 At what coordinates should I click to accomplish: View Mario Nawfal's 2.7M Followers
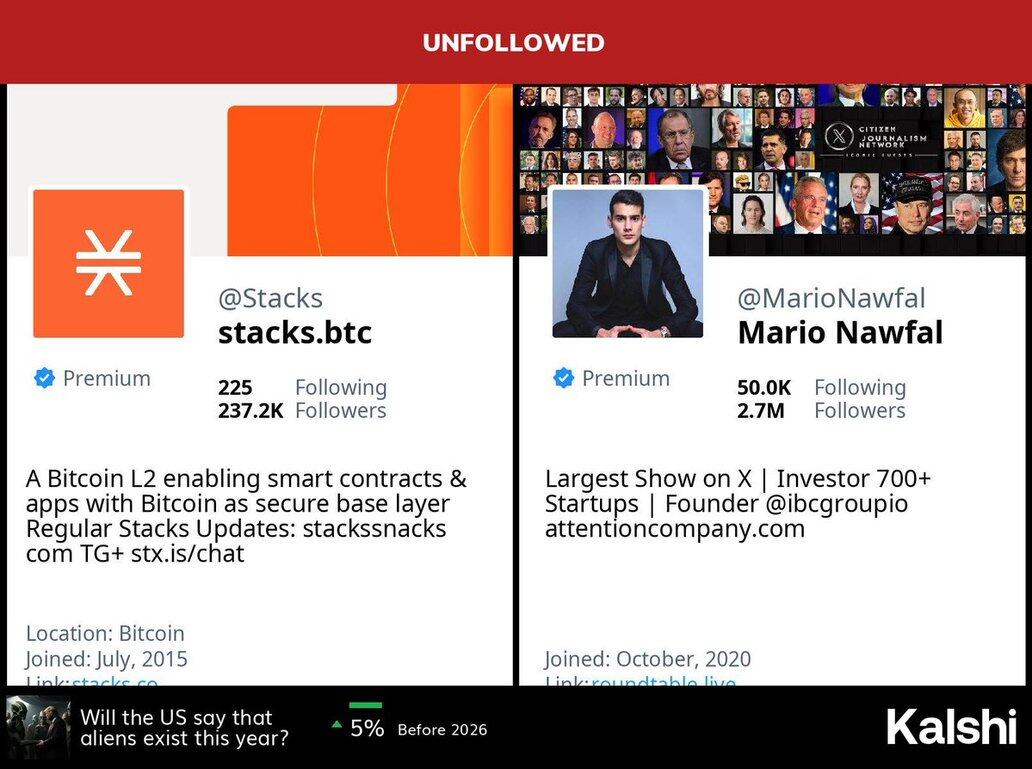(x=821, y=410)
